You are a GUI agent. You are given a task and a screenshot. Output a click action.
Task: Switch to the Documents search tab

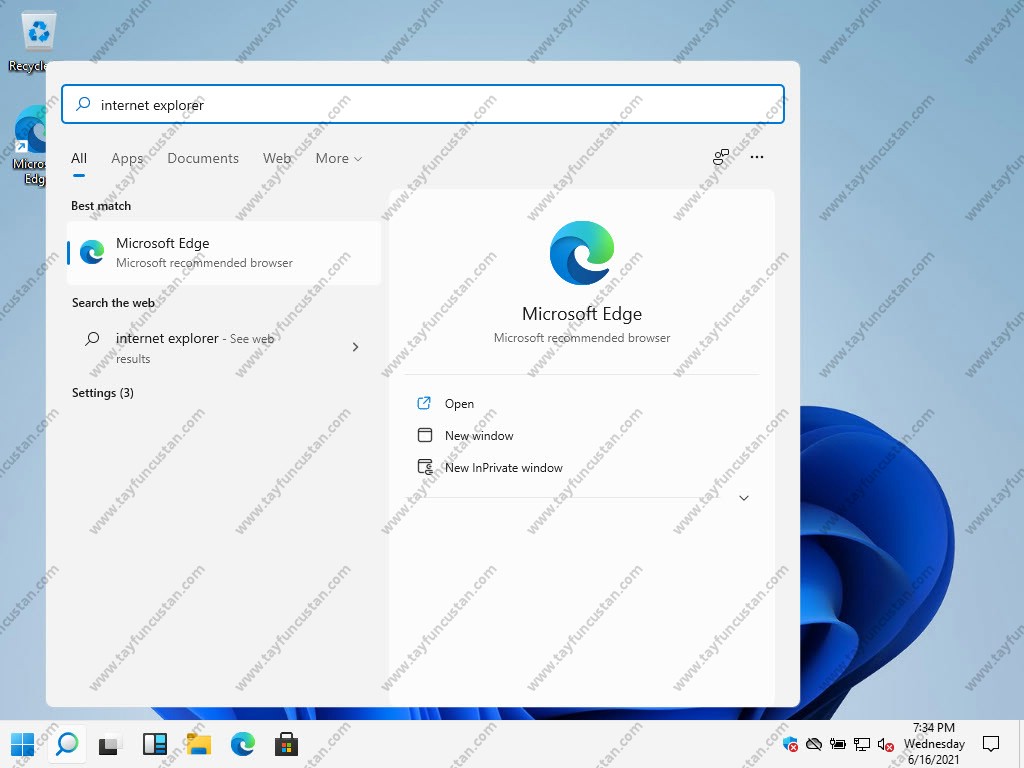[203, 158]
